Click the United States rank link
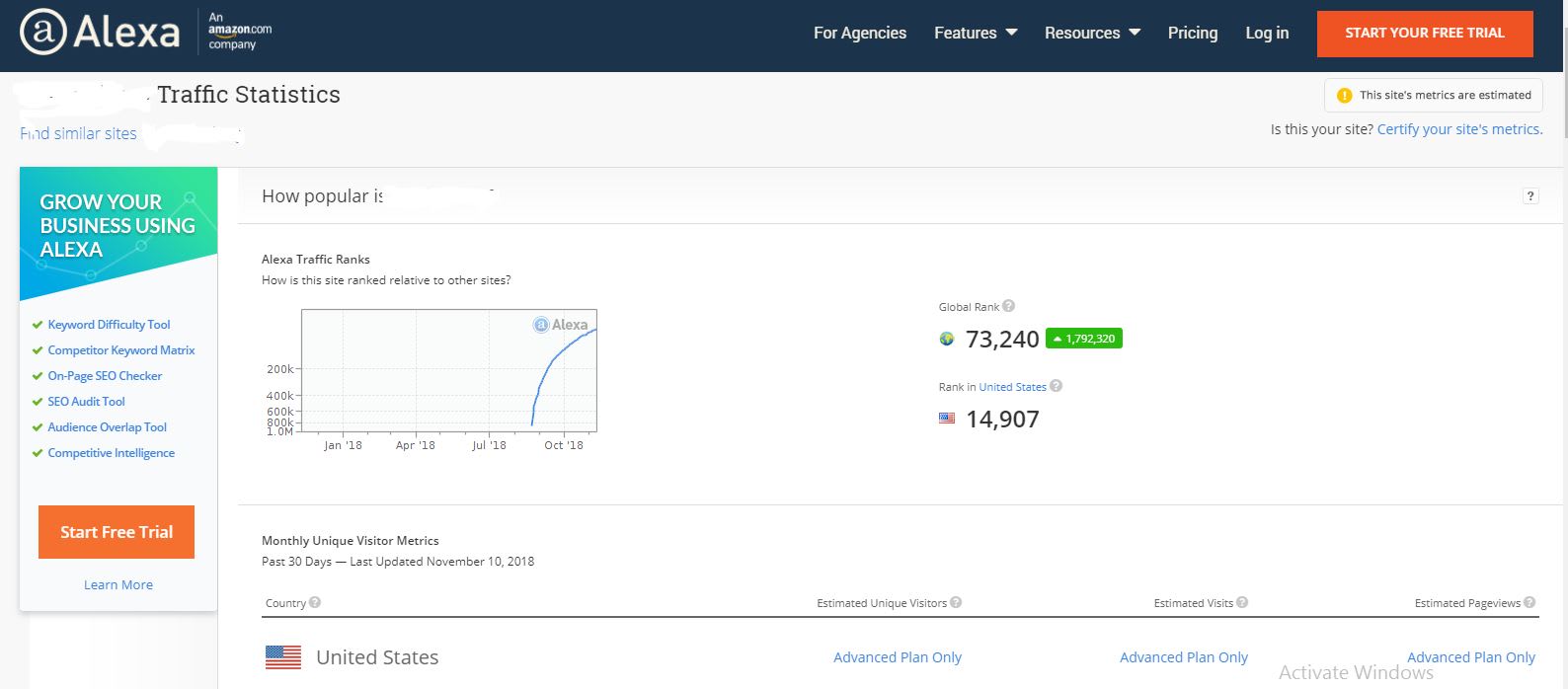This screenshot has width=1568, height=689. (1012, 387)
